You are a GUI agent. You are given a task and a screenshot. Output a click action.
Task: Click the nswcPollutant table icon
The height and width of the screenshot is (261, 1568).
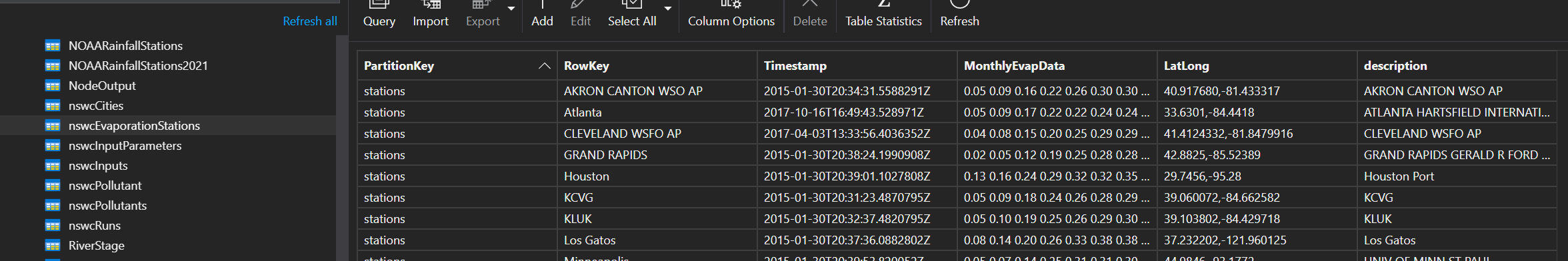coord(53,186)
